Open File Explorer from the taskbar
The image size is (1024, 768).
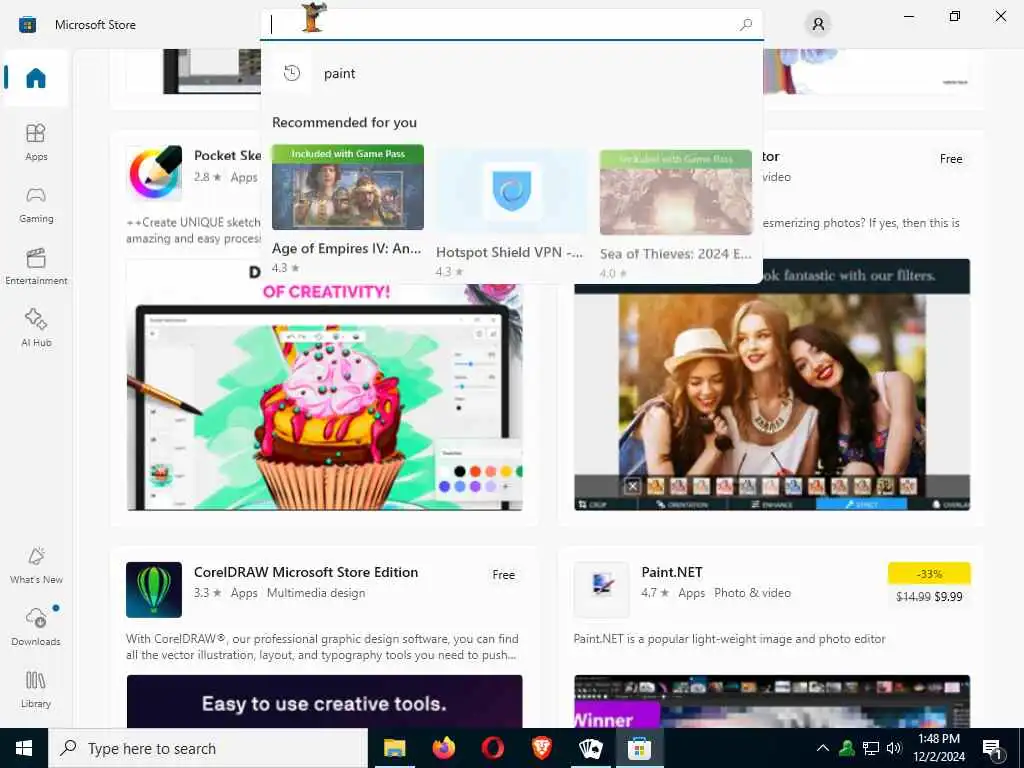(394, 748)
